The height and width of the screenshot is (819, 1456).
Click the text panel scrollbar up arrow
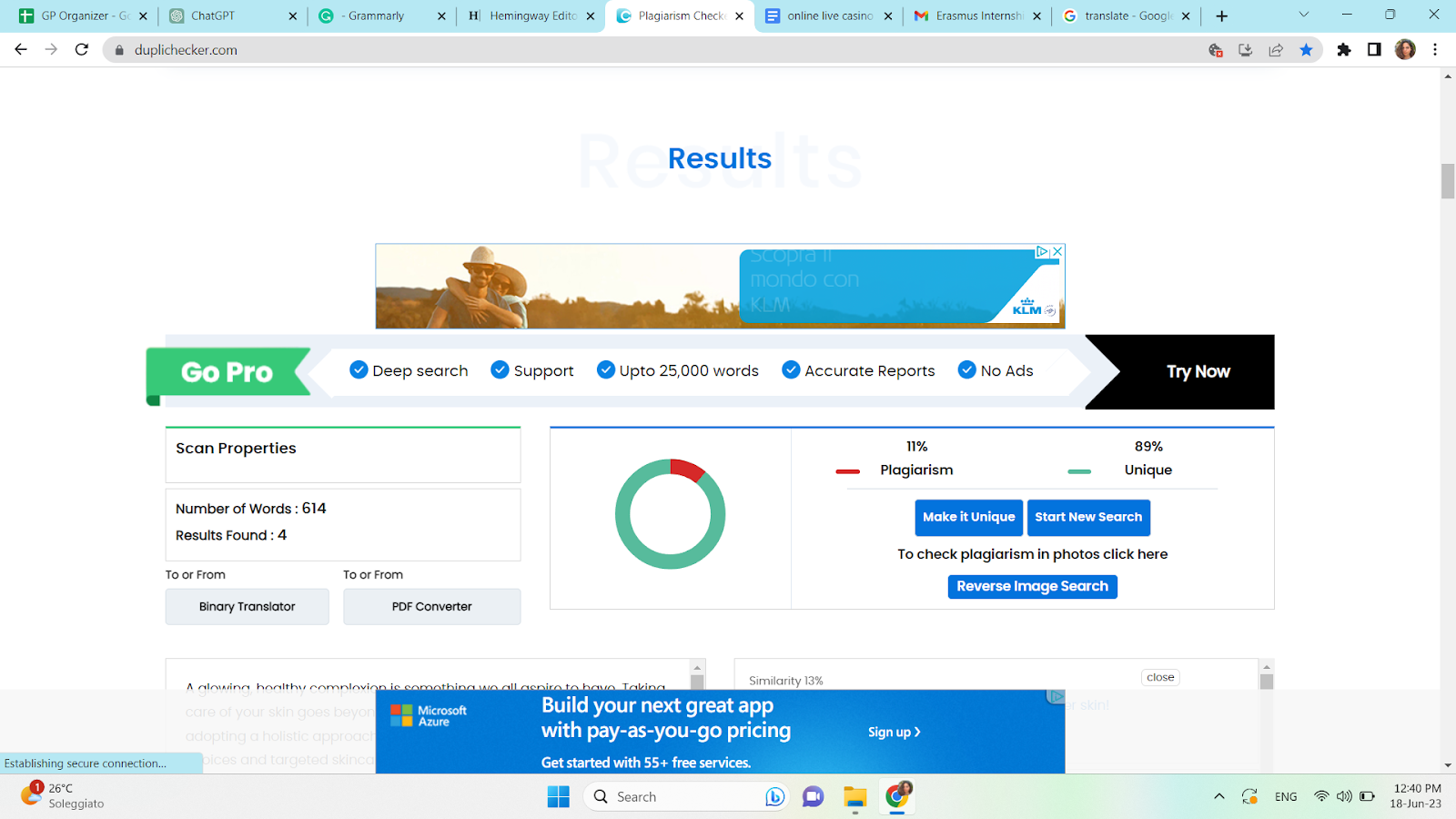[x=697, y=667]
